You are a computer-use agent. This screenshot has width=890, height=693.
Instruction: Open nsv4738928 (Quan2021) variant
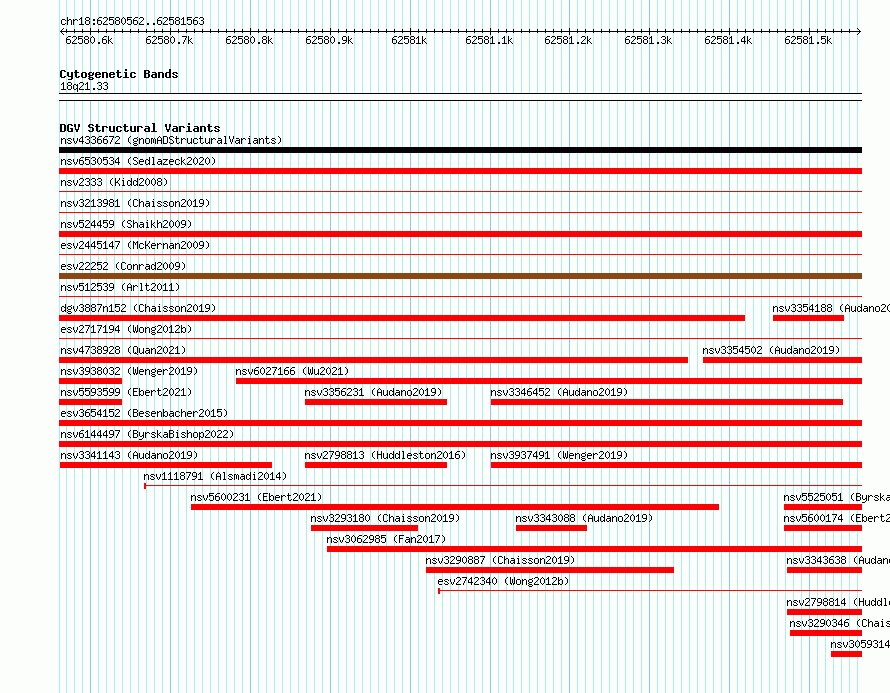click(123, 350)
